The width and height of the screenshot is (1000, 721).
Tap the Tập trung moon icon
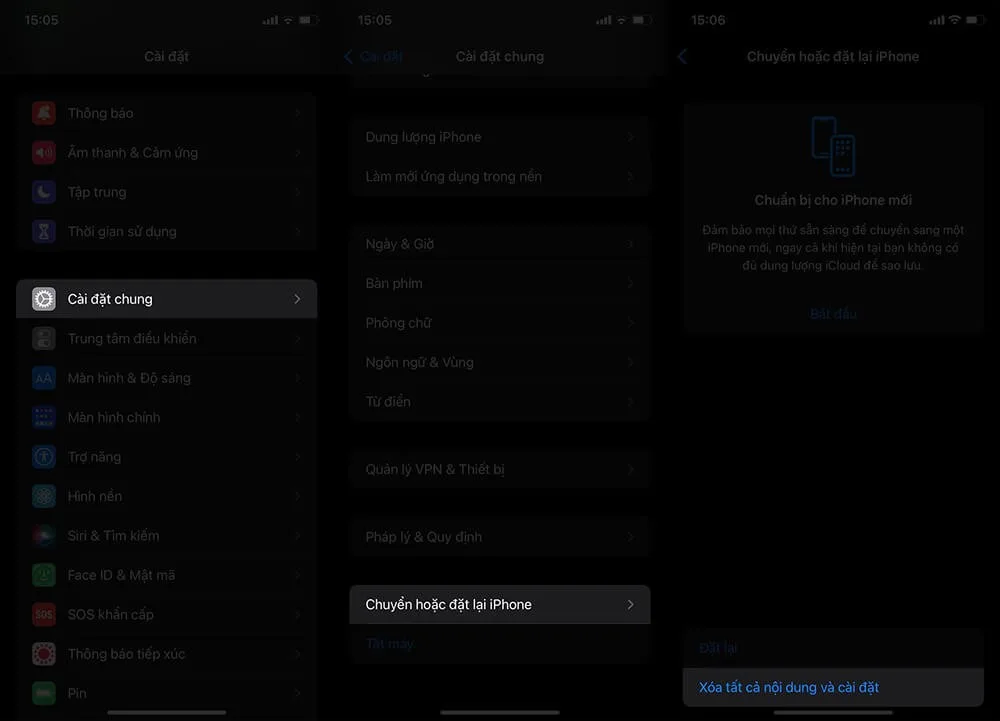[44, 192]
